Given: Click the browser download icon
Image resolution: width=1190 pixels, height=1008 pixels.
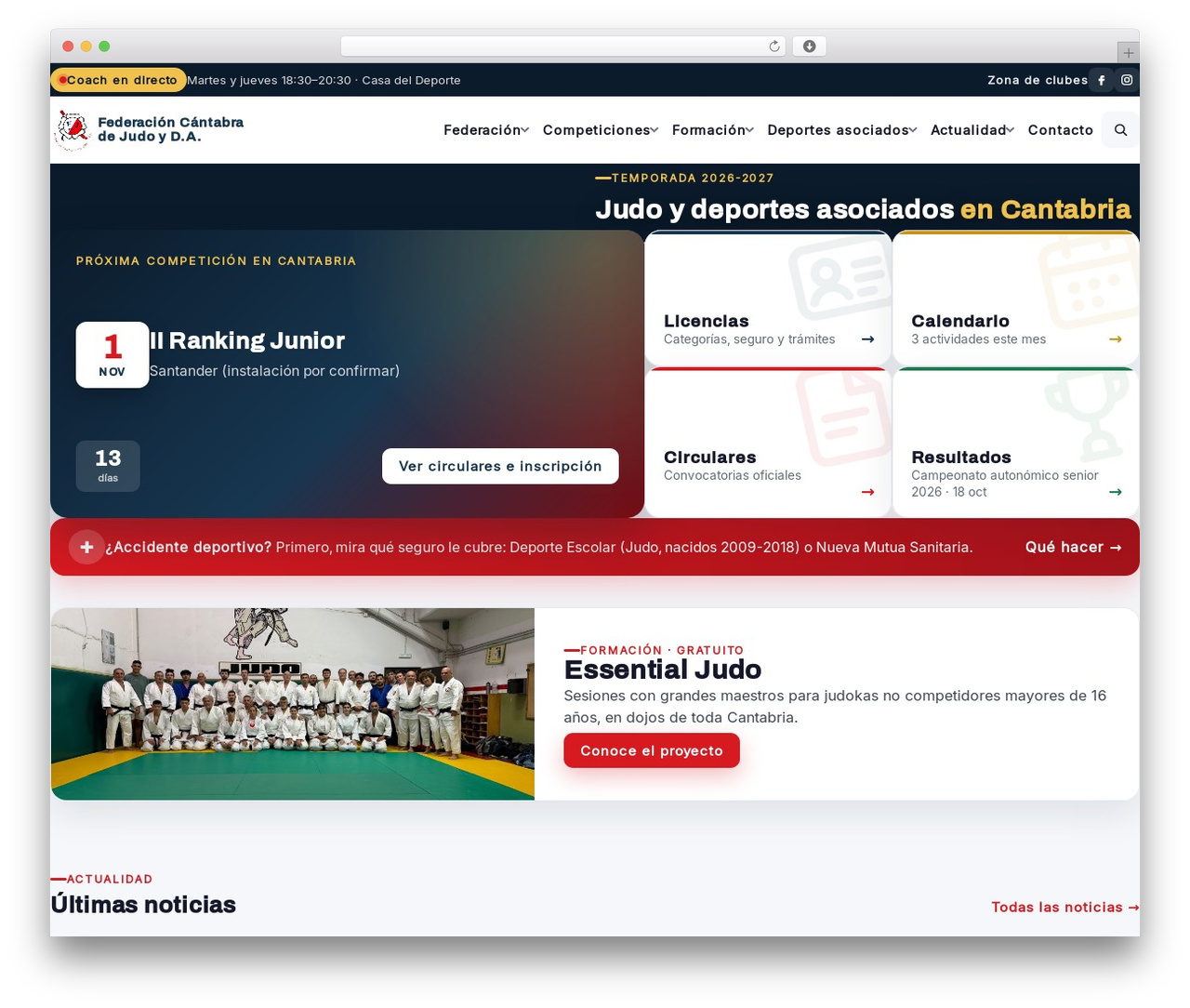Looking at the screenshot, I should click(x=810, y=46).
